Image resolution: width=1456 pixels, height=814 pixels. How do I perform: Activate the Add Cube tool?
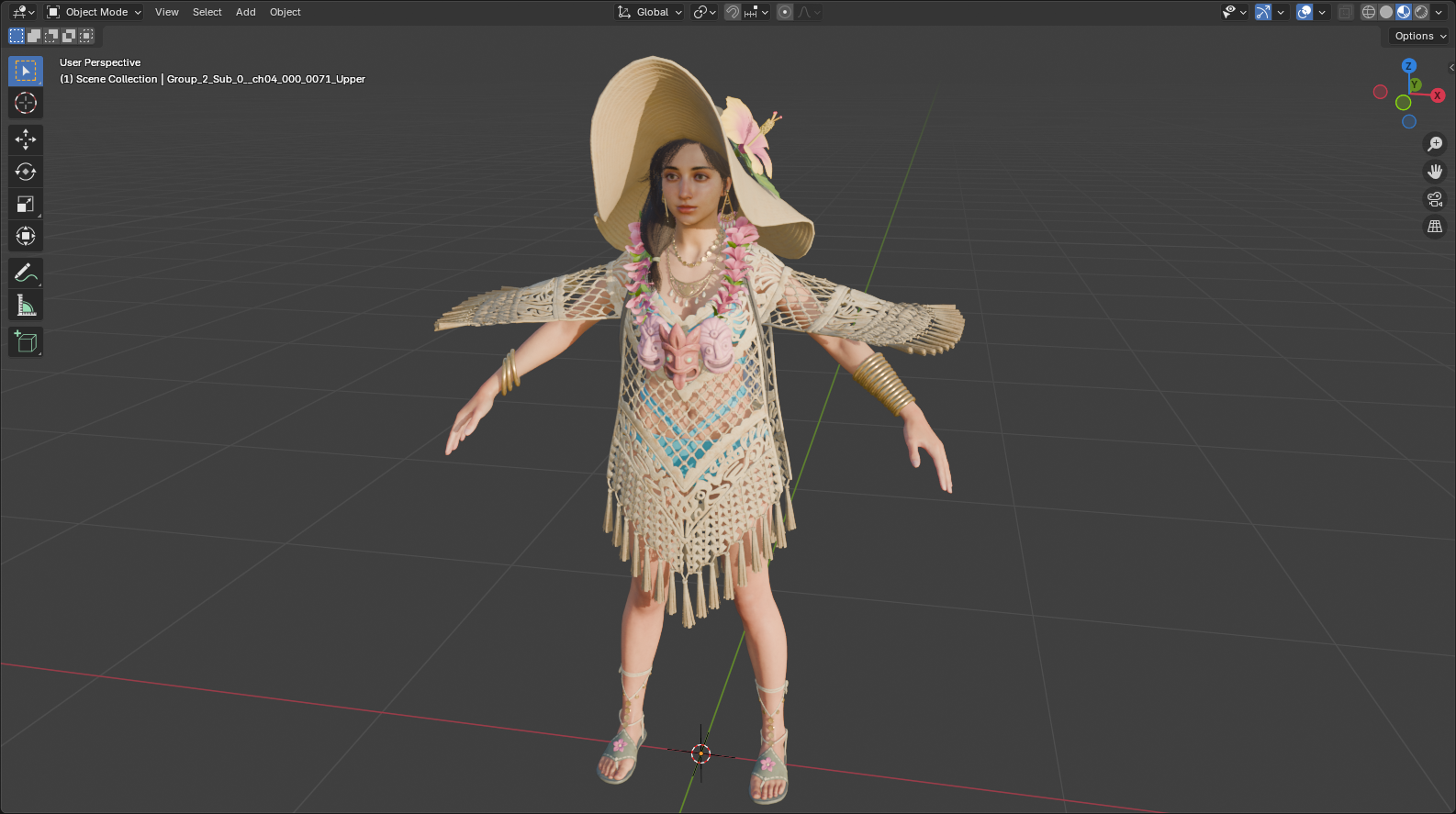(x=26, y=341)
